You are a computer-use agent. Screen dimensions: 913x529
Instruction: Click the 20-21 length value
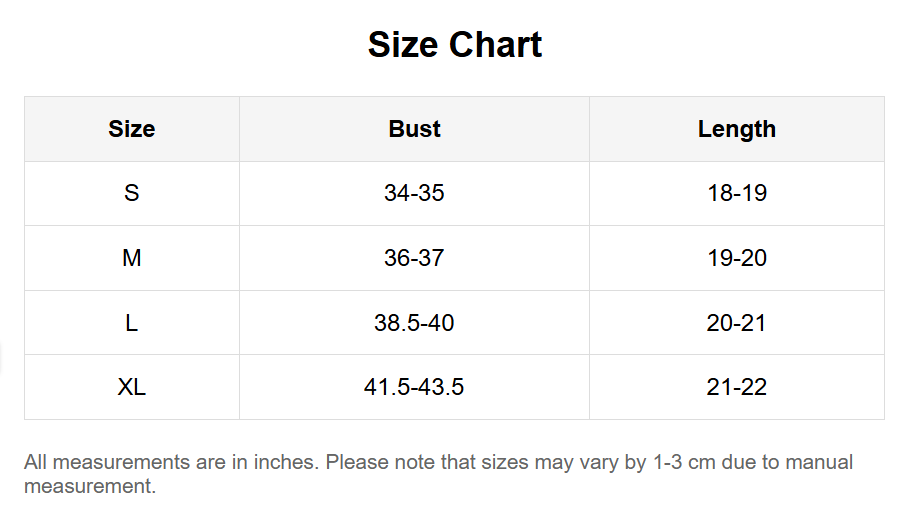(x=737, y=323)
